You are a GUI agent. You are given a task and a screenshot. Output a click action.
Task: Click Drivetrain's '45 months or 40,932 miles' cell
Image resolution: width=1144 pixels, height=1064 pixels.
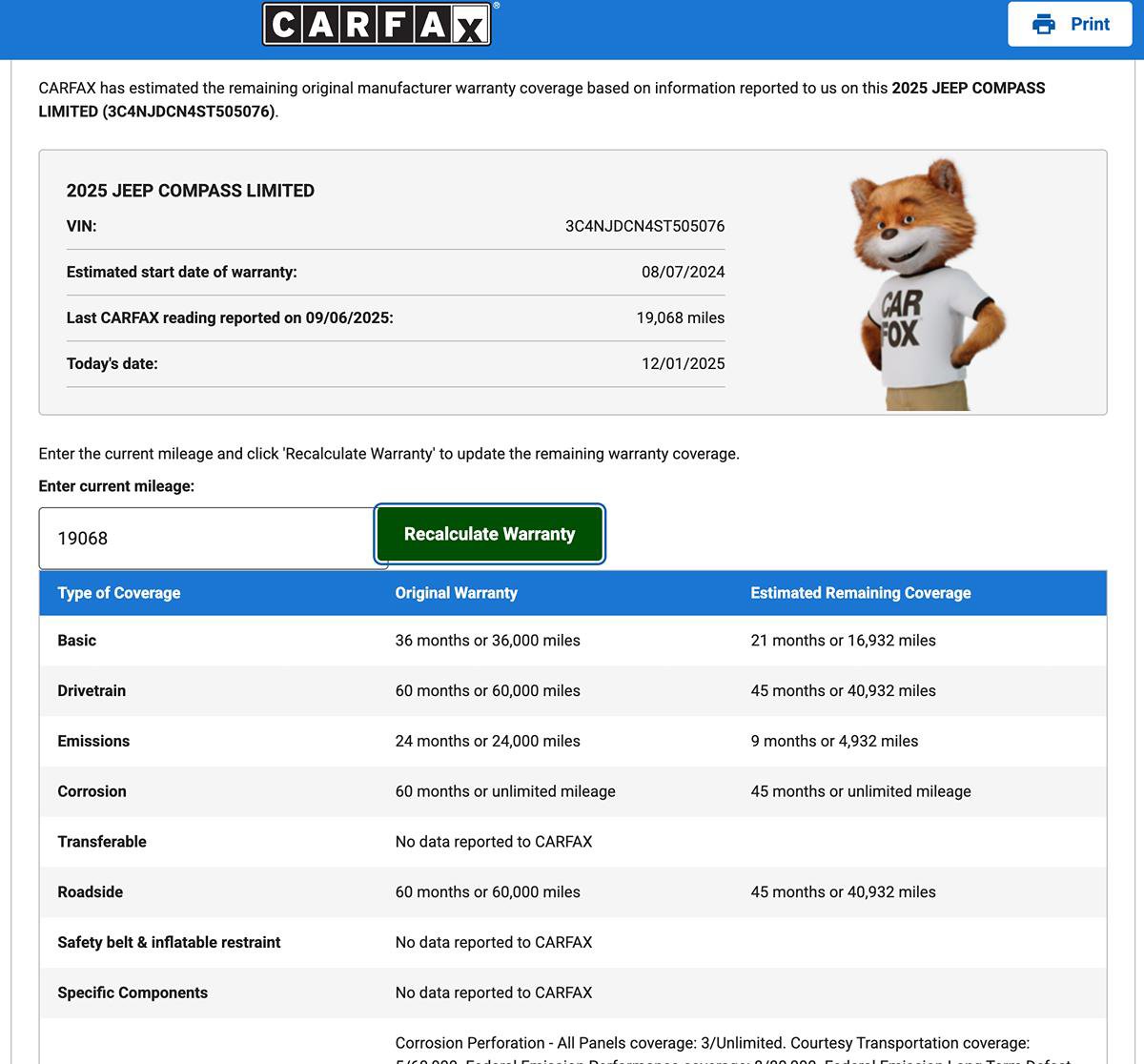844,691
